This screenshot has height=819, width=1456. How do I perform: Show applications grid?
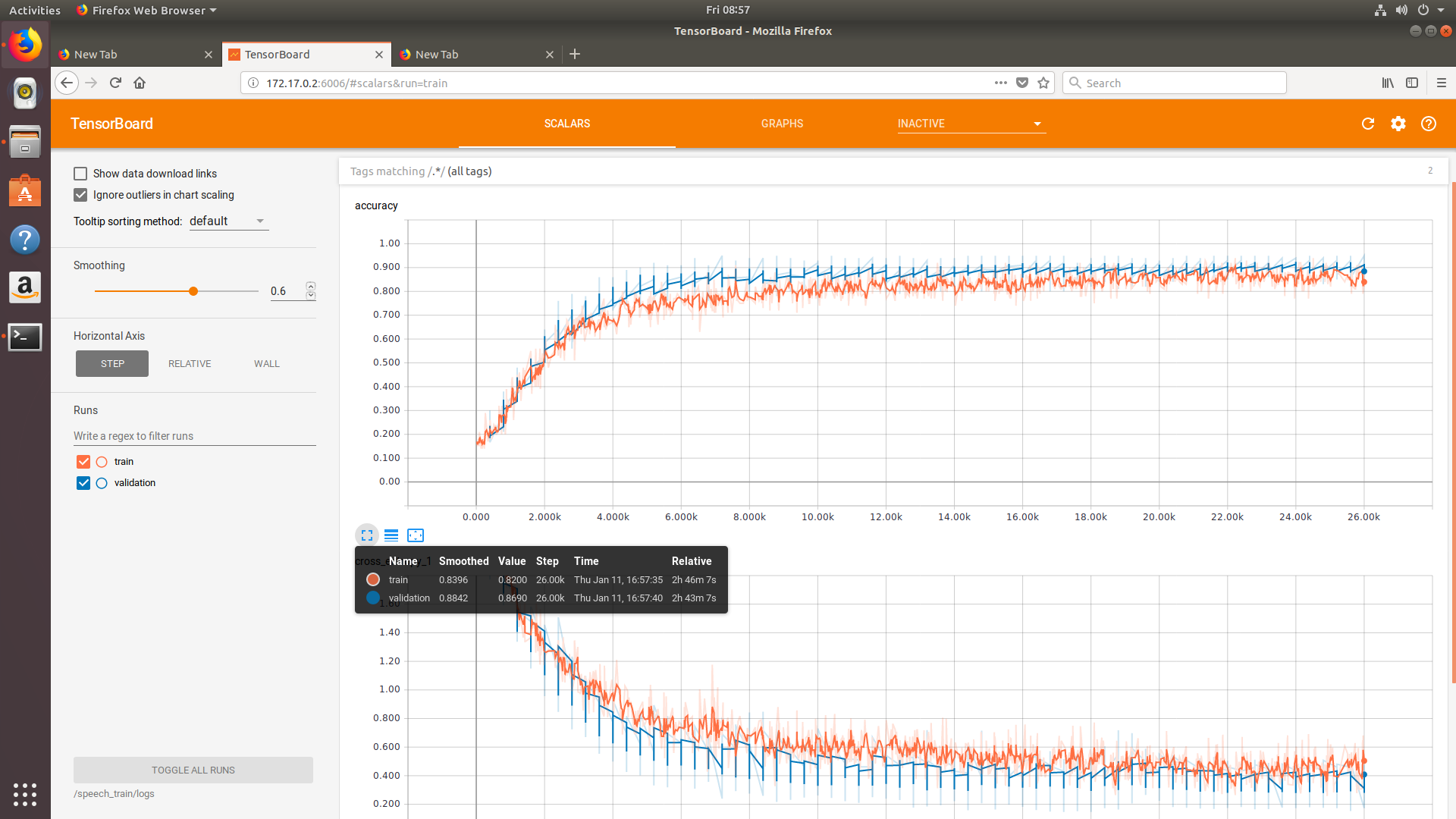25,794
